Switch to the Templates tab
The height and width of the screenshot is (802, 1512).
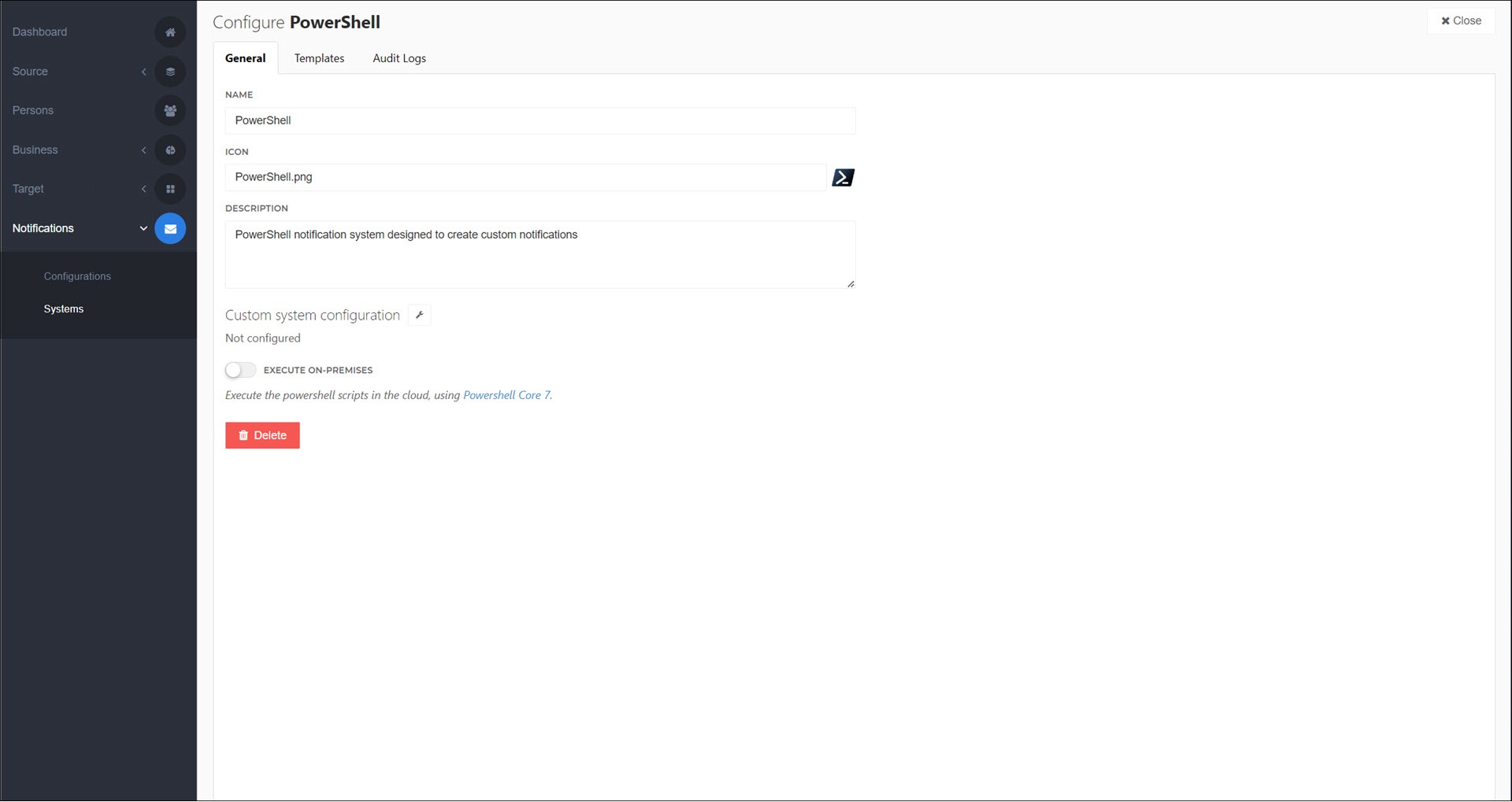click(x=319, y=58)
